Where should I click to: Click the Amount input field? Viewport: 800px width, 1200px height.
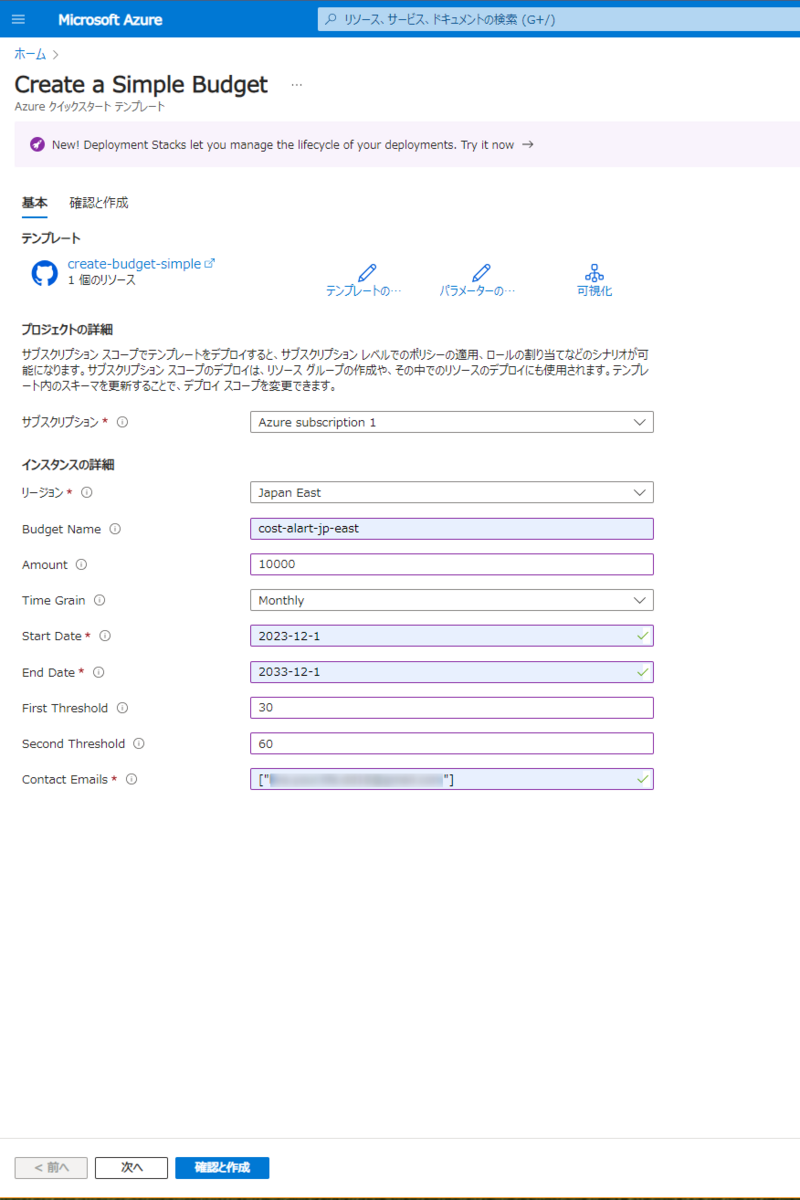click(451, 564)
